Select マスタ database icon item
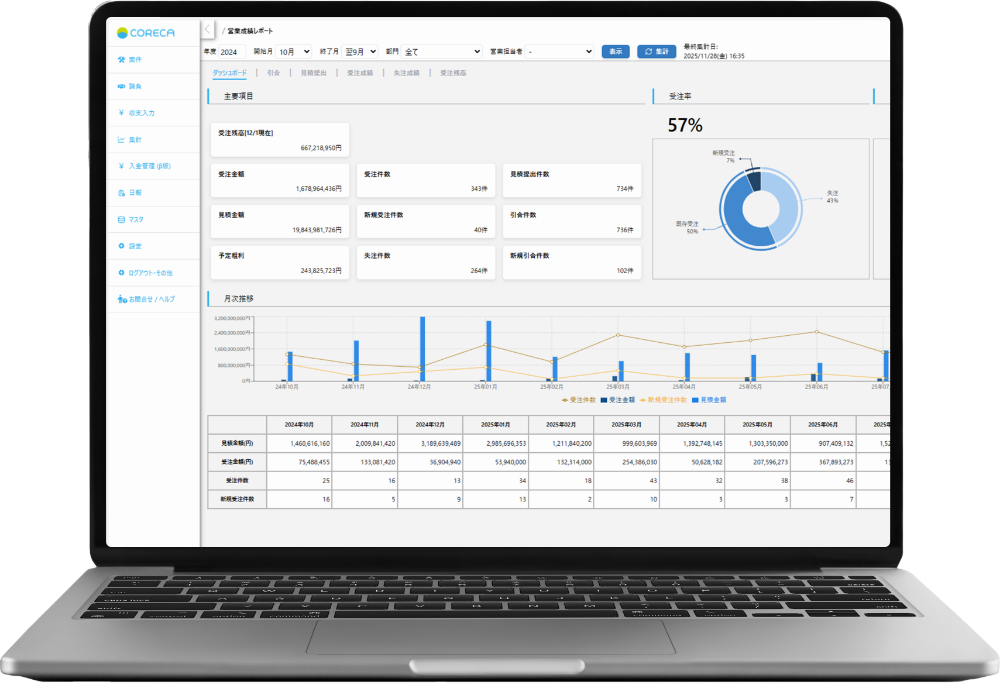 pos(136,219)
